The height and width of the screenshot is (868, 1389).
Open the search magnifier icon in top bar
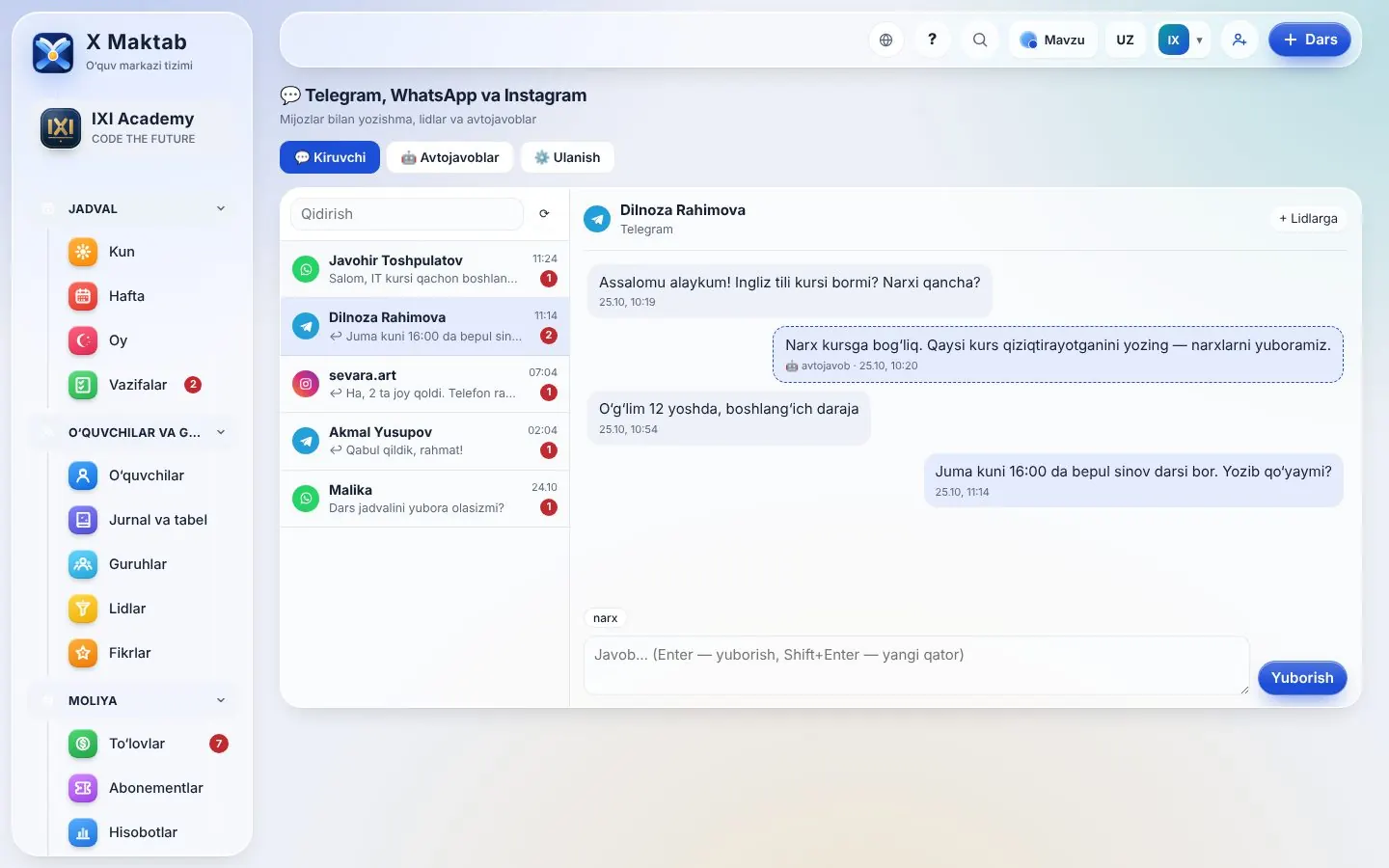[x=979, y=40]
